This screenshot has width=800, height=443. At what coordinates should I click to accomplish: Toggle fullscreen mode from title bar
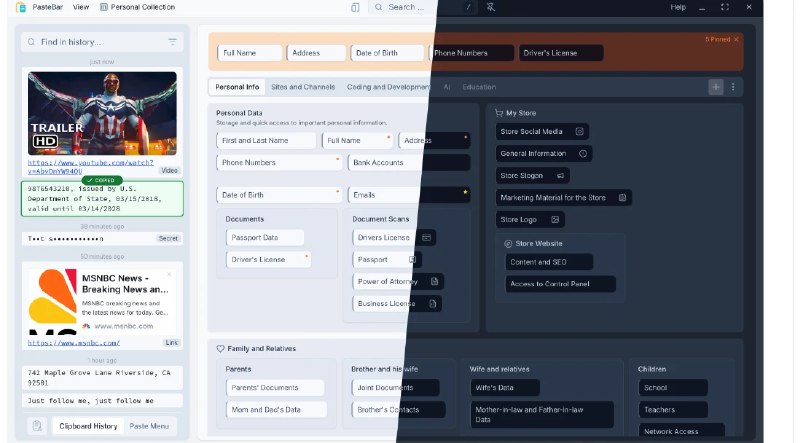724,7
